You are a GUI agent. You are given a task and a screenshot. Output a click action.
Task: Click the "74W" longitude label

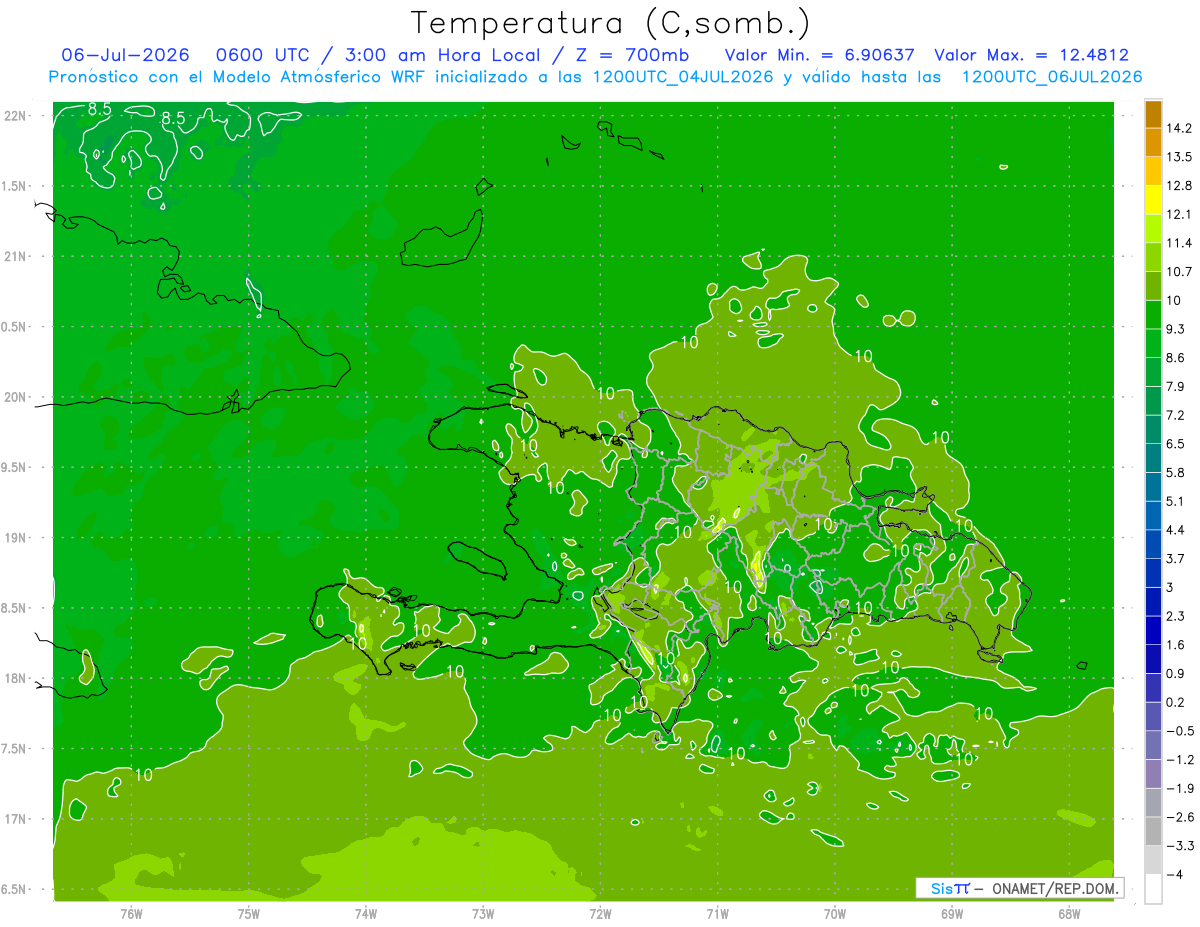point(365,913)
